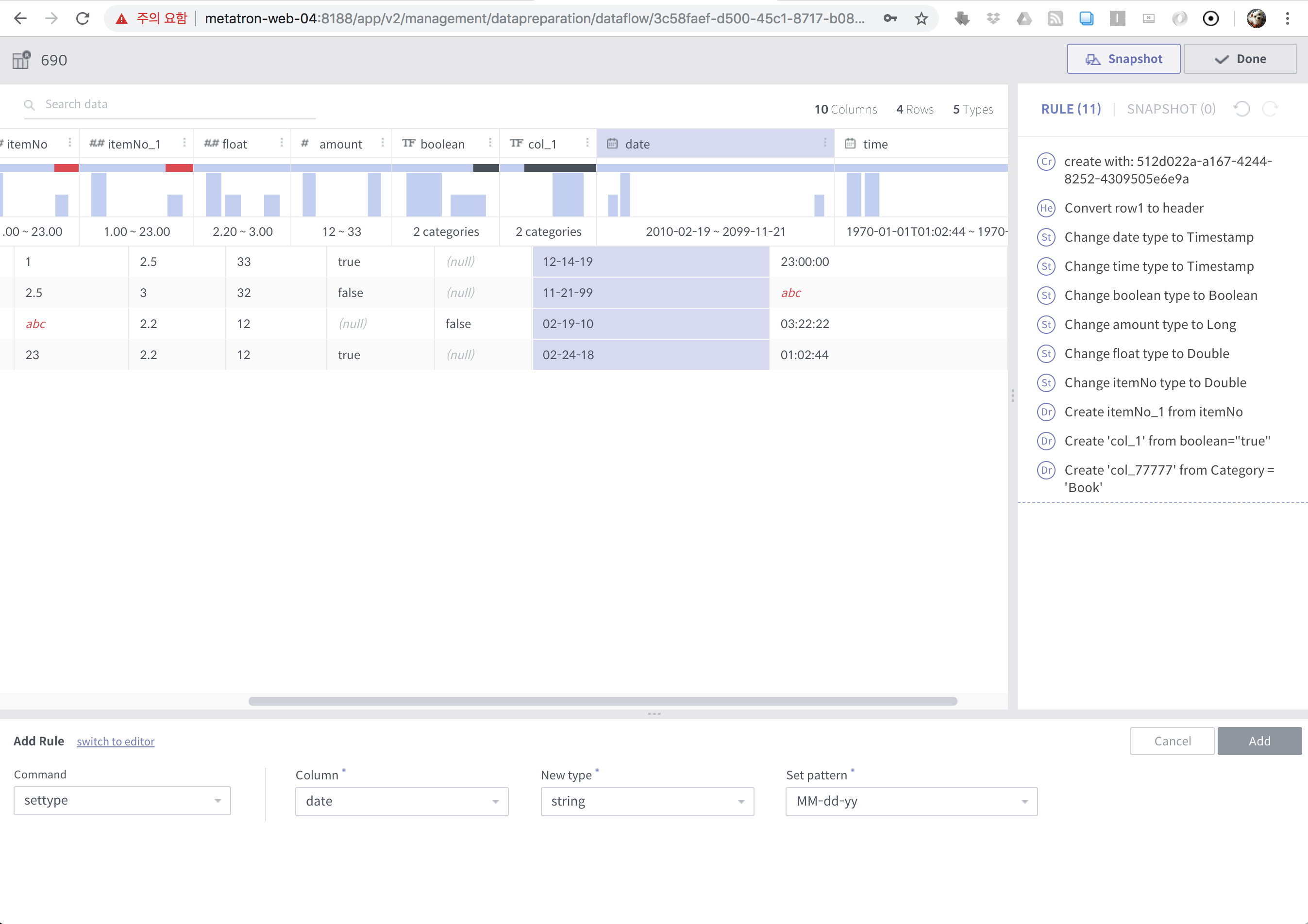Image resolution: width=1308 pixels, height=924 pixels.
Task: Click the red 'abc' value in the time column
Action: click(791, 293)
